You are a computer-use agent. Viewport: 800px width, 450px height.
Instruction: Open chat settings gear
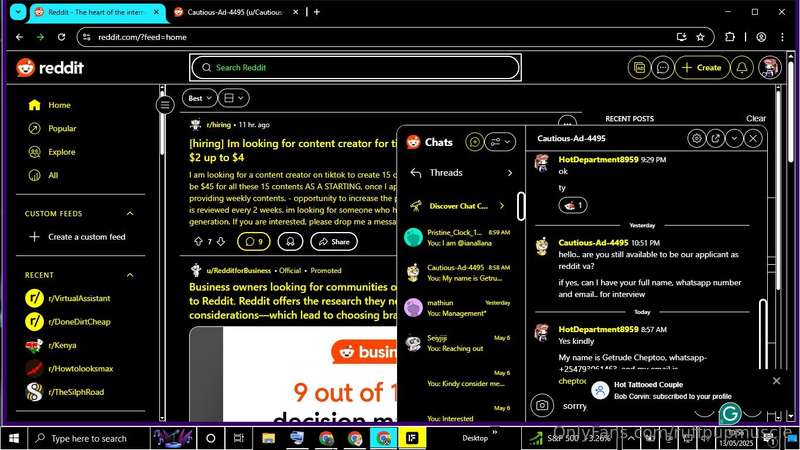[x=696, y=138]
